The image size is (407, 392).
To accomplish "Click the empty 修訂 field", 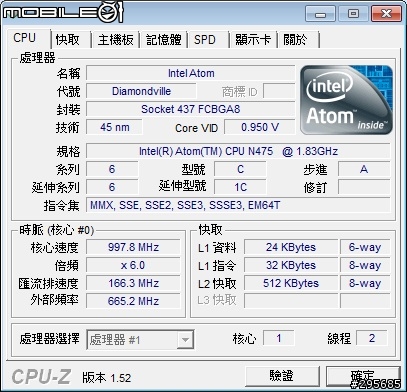I will click(x=364, y=187).
